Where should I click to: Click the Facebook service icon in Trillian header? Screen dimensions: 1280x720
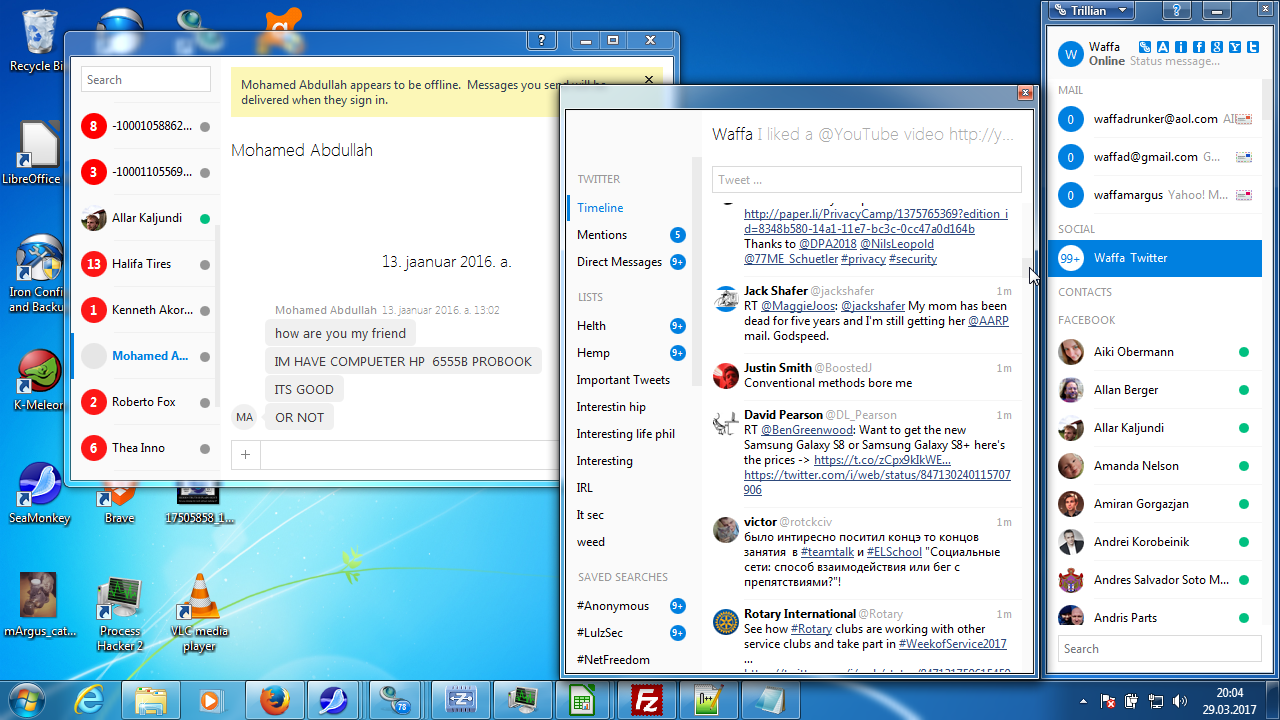coord(1199,47)
